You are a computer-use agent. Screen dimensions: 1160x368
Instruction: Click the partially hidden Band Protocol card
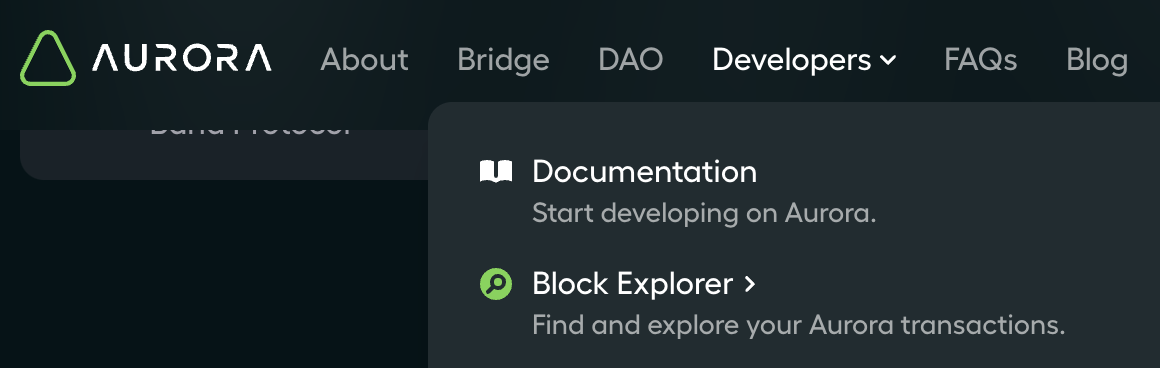[224, 154]
